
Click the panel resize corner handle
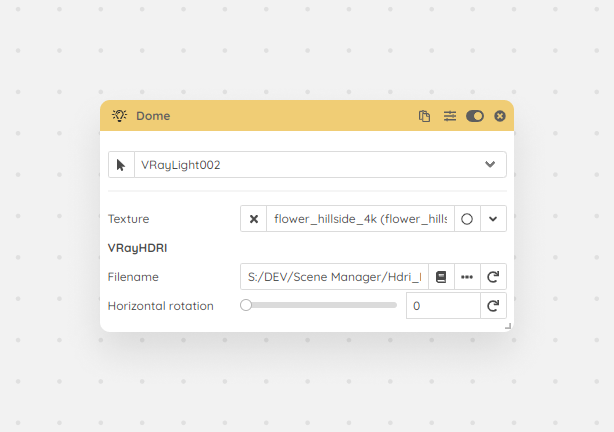[x=508, y=326]
